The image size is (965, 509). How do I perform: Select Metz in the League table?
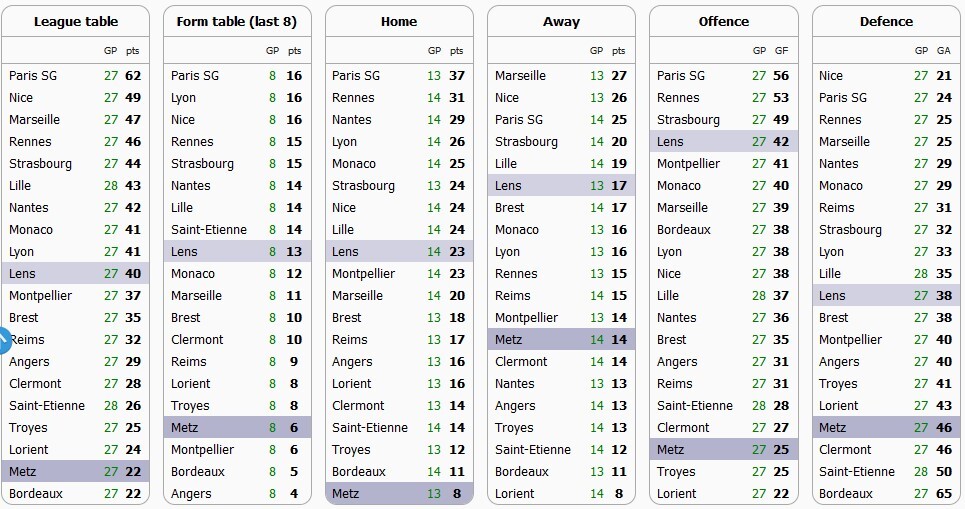pyautogui.click(x=23, y=472)
